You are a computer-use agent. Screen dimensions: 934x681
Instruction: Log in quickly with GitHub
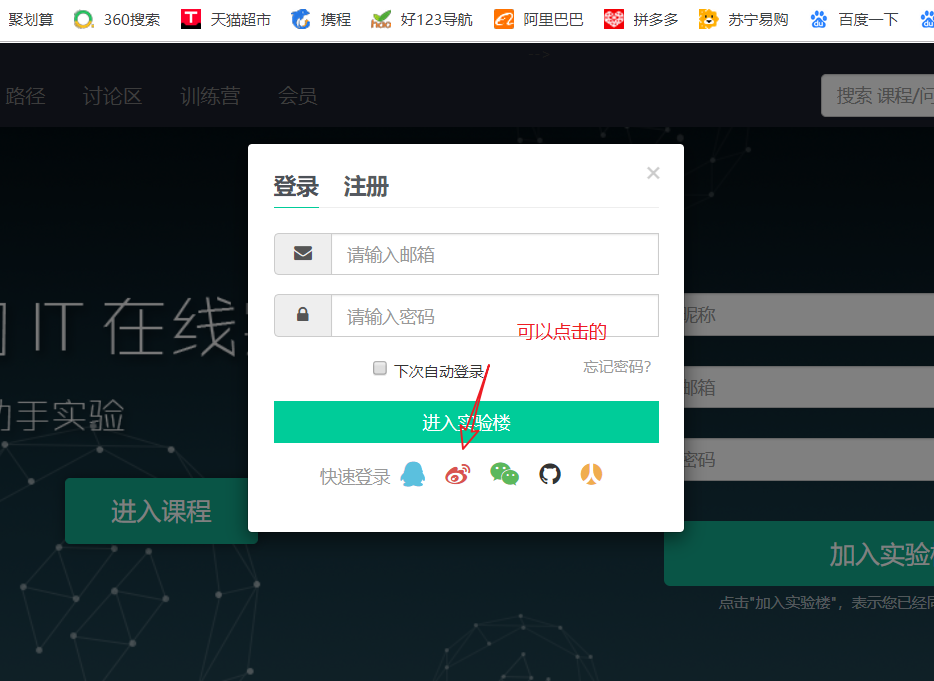click(550, 474)
